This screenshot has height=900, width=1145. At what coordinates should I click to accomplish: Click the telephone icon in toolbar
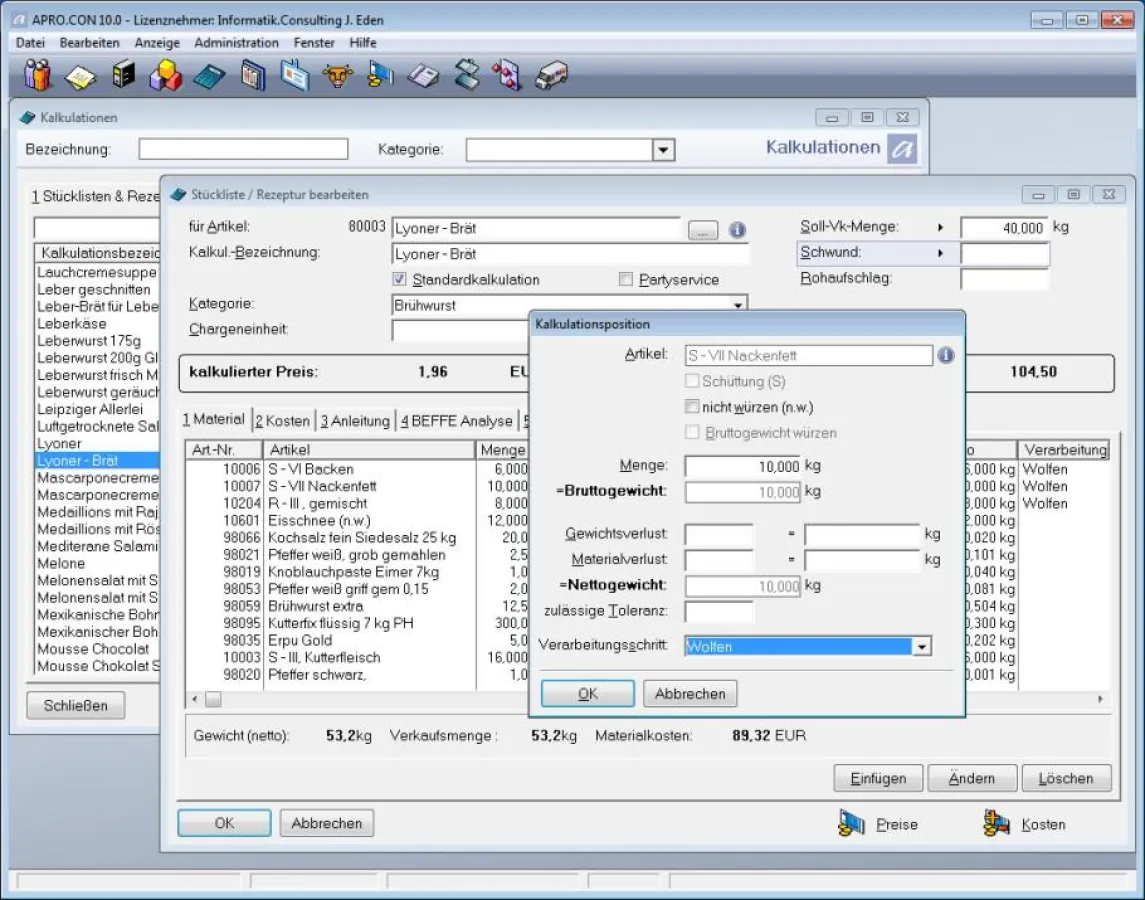pyautogui.click(x=423, y=76)
